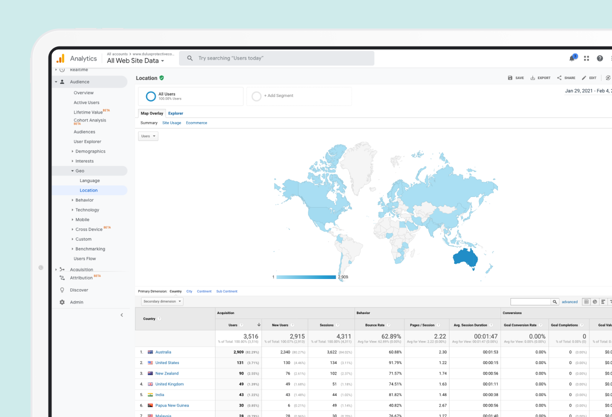612x417 pixels.
Task: Open the All Web Site Data dropdown
Action: click(x=136, y=61)
